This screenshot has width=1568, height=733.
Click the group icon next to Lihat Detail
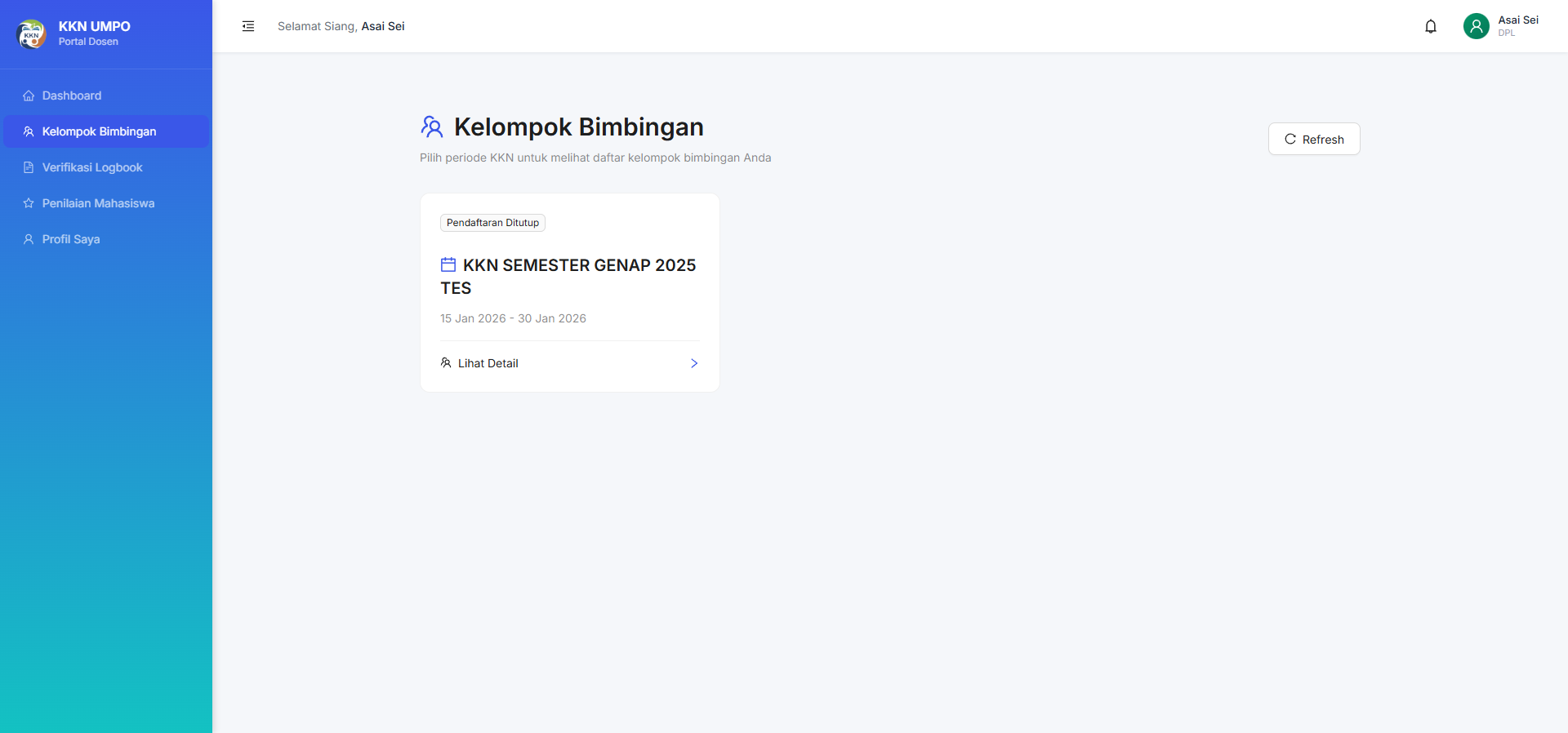pyautogui.click(x=446, y=362)
